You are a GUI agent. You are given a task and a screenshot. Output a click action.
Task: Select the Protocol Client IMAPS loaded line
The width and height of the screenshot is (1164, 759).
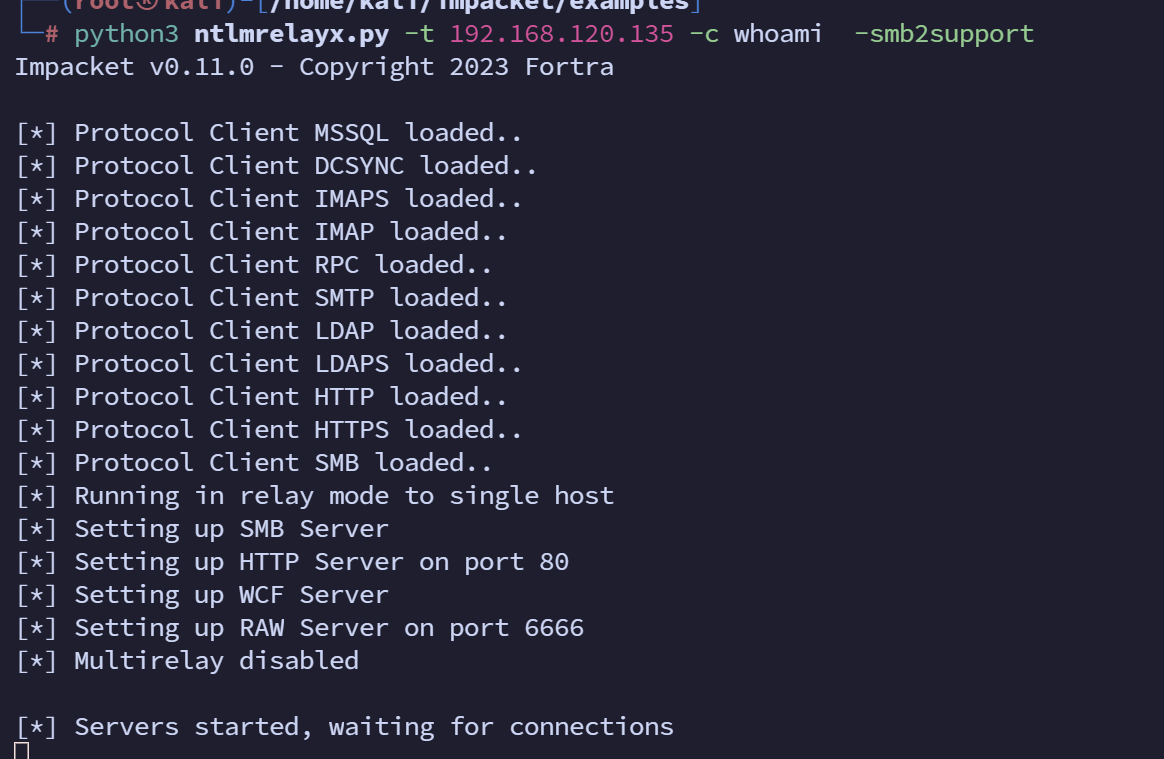pyautogui.click(x=269, y=199)
